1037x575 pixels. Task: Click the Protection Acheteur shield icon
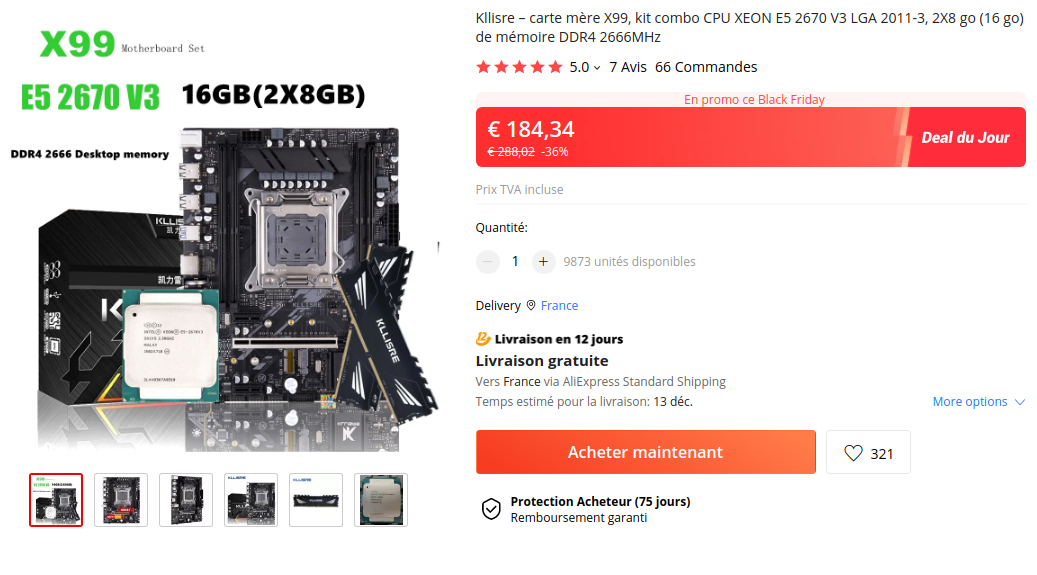click(491, 509)
